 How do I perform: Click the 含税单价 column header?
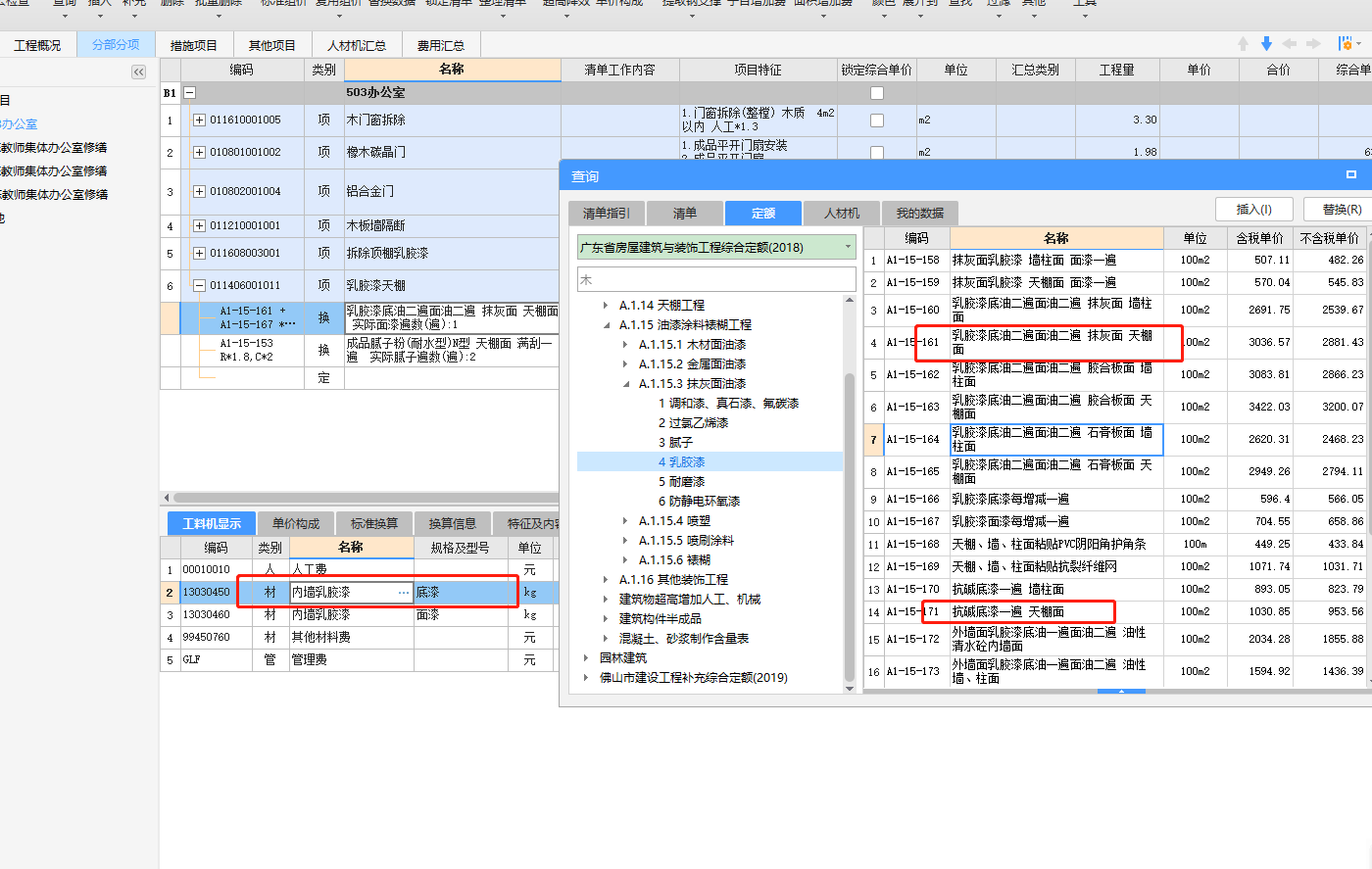(1258, 238)
